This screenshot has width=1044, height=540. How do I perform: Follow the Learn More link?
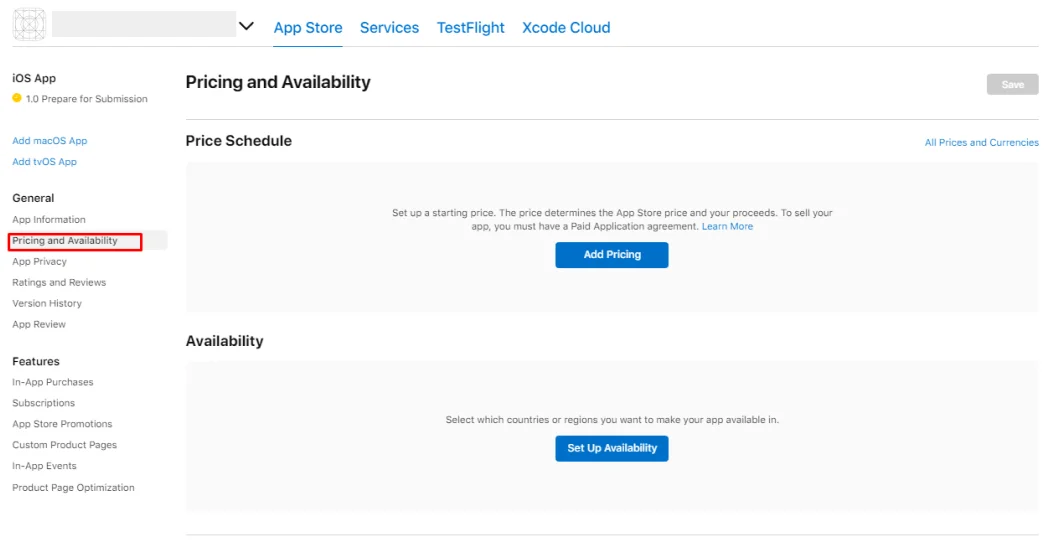pos(727,226)
